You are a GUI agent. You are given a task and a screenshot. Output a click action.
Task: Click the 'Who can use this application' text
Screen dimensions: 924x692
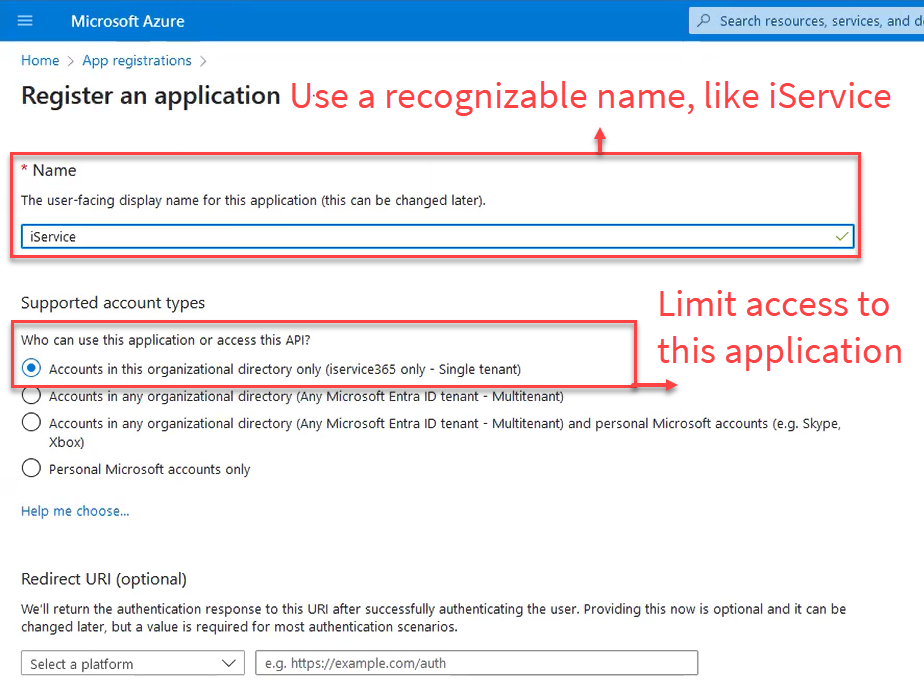166,340
